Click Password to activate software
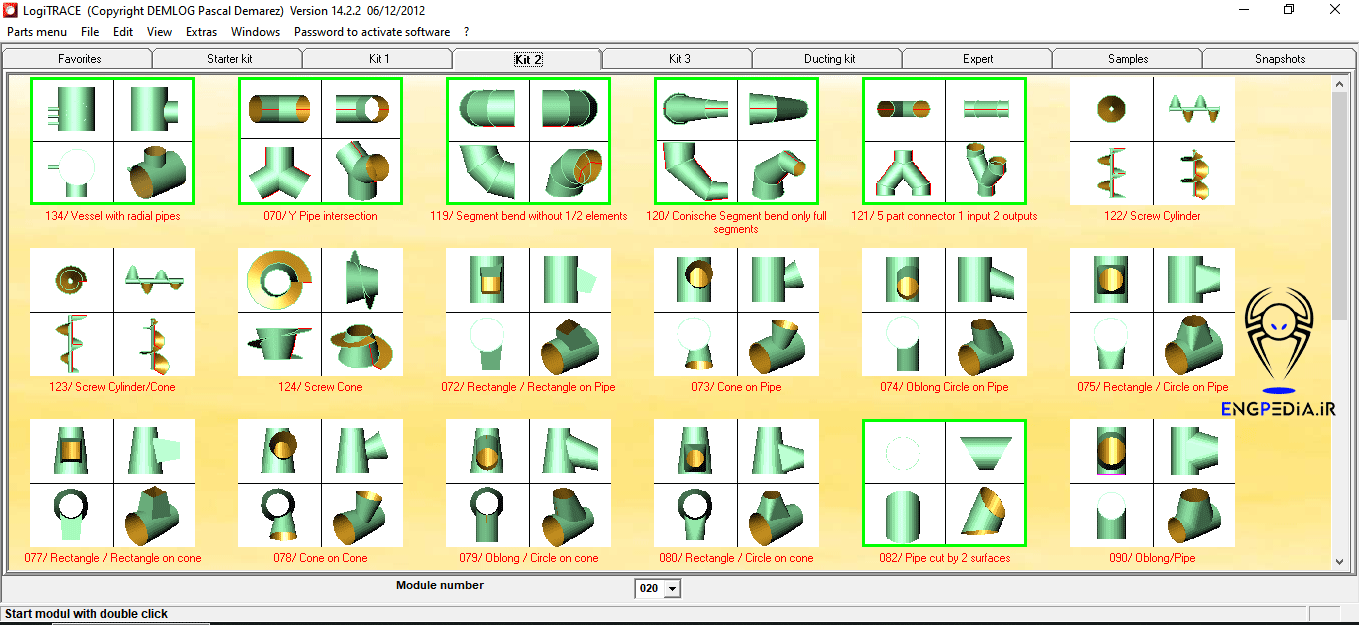This screenshot has height=625, width=1359. (371, 32)
